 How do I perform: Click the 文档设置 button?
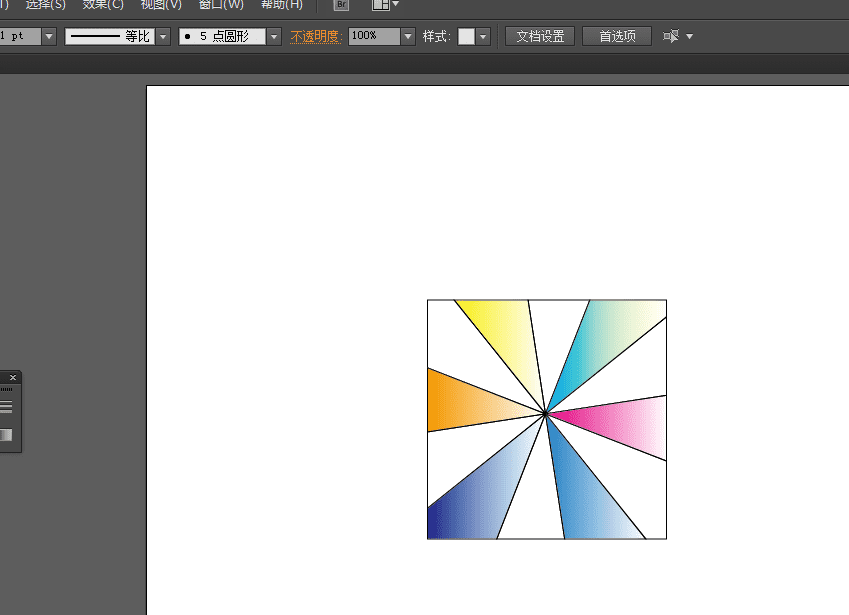point(540,37)
